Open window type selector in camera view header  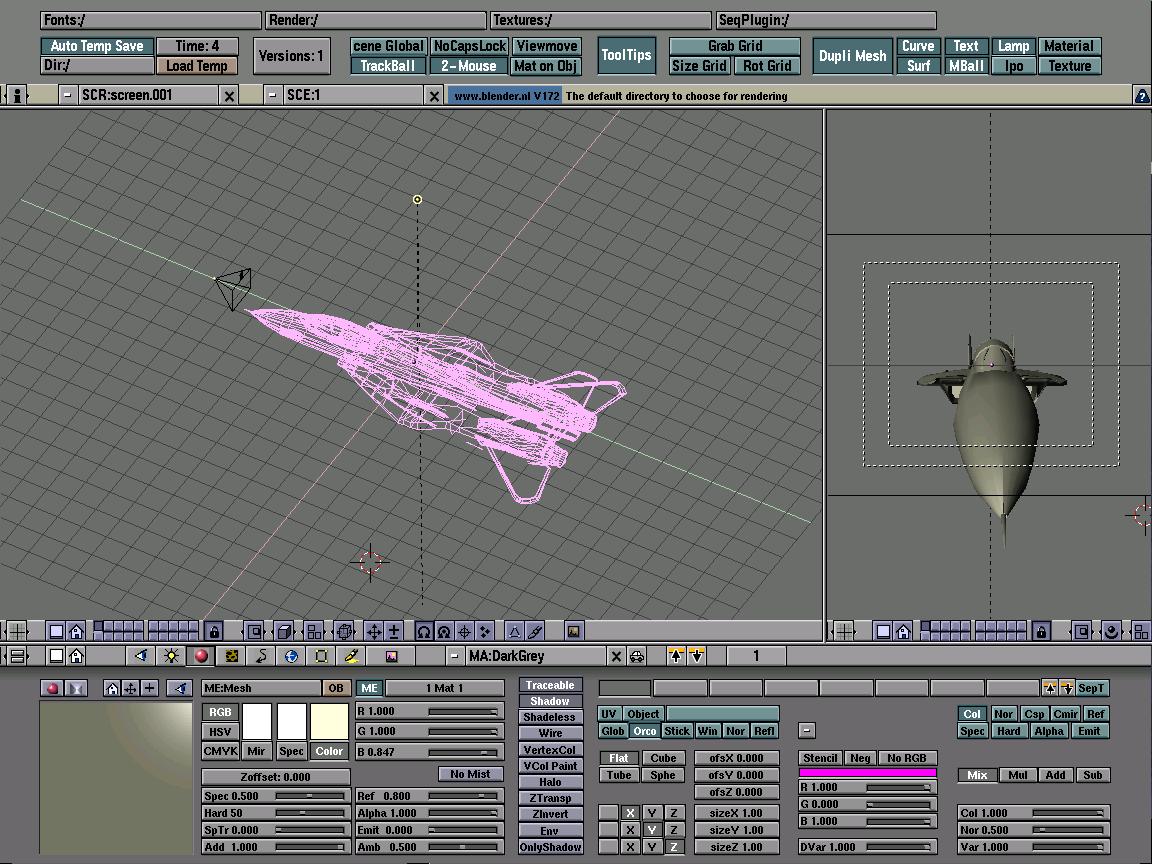point(845,630)
